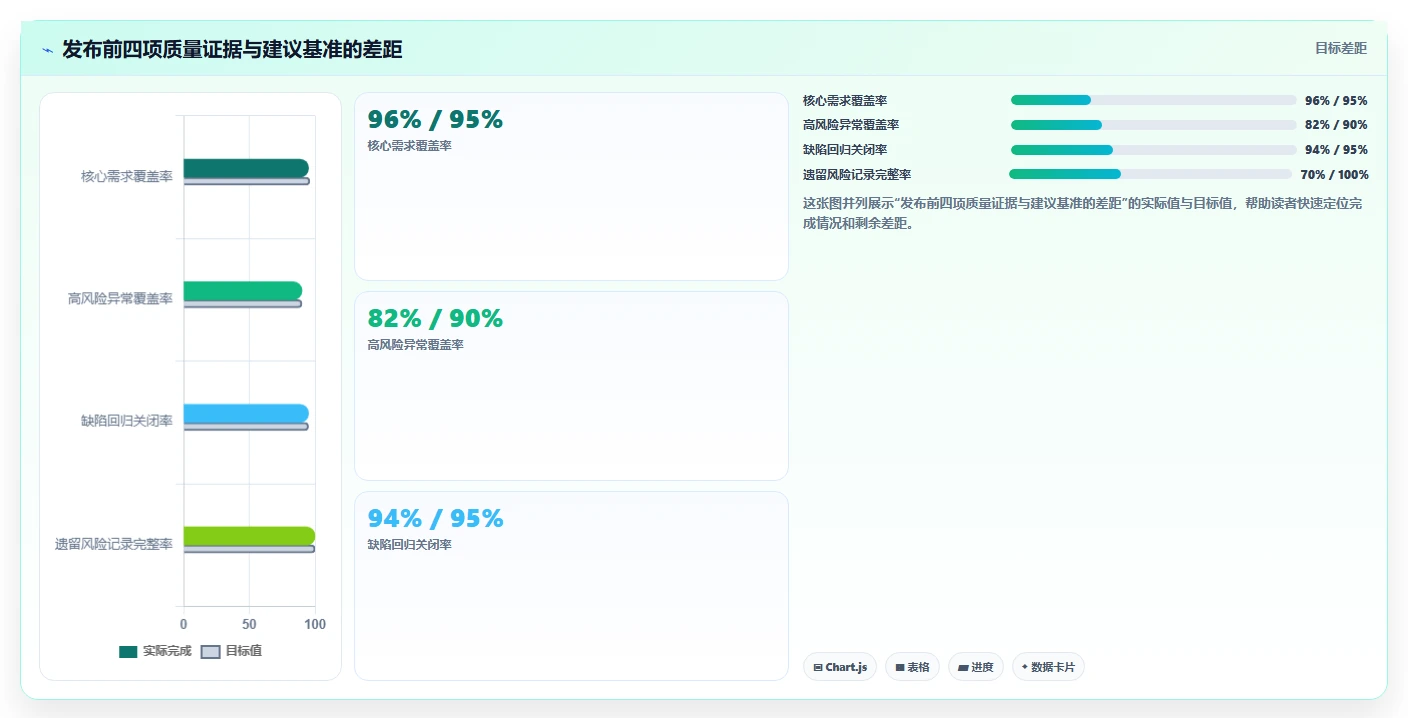
Task: Open the 96% / 95% data card
Action: (571, 187)
